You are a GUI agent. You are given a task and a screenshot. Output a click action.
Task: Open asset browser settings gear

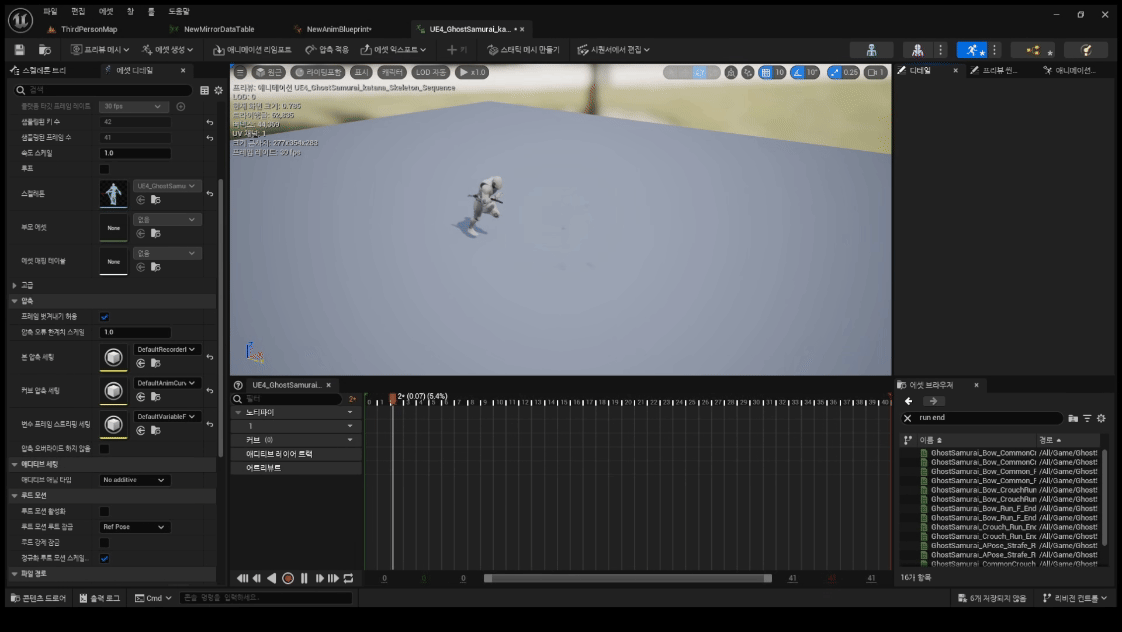click(1101, 418)
